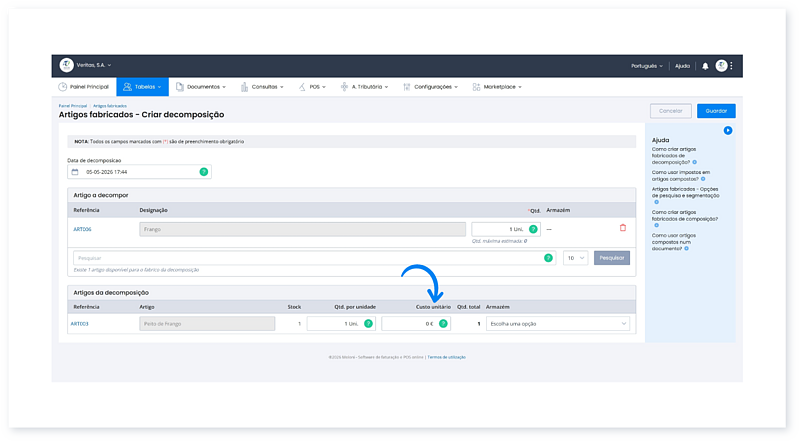Open the calendar icon in date field
This screenshot has height=442, width=800.
point(75,172)
